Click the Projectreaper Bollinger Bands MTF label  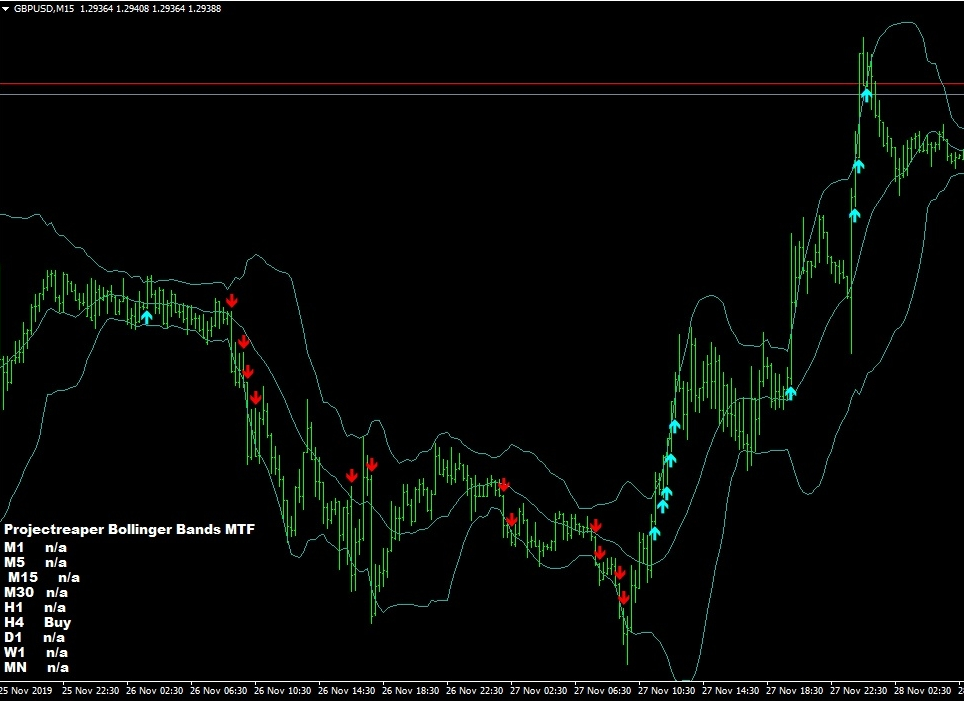point(129,530)
